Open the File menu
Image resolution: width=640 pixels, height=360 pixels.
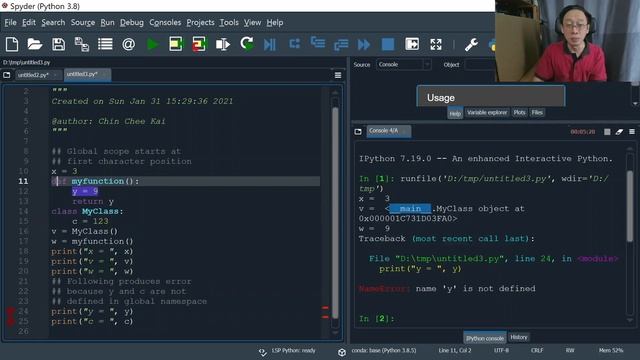click(x=10, y=22)
